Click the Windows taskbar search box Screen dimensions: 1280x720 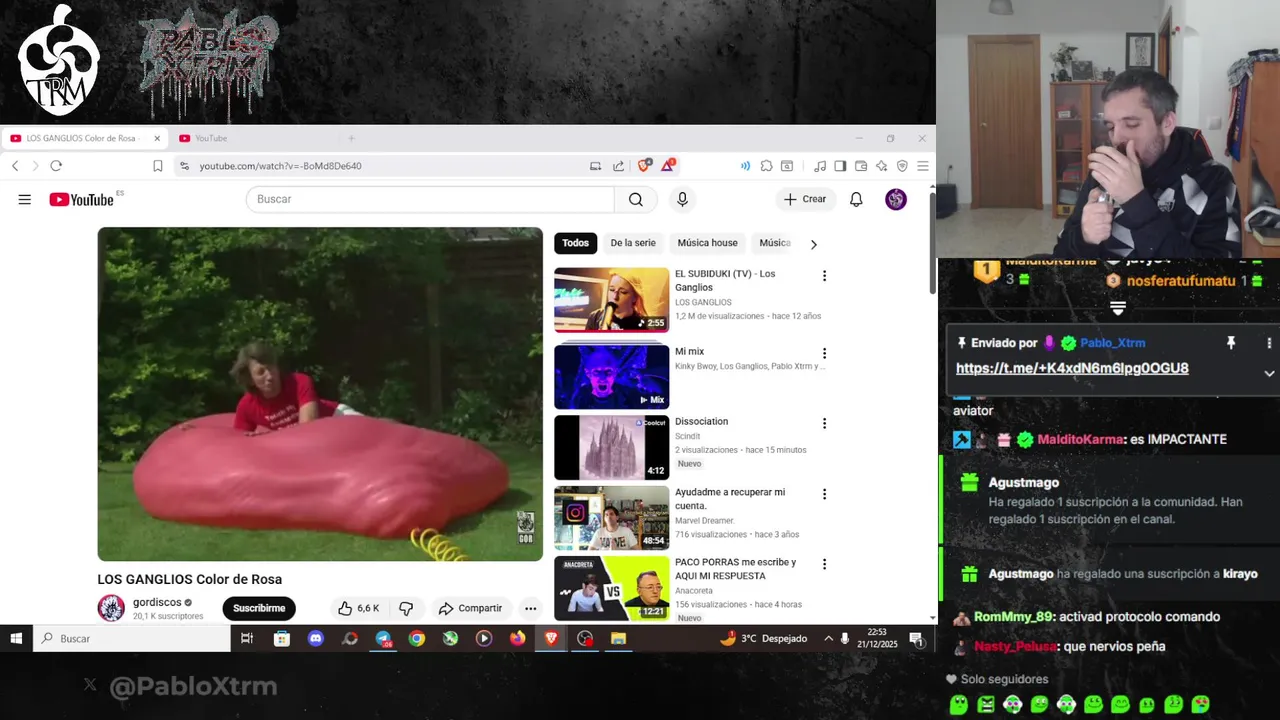pyautogui.click(x=132, y=638)
